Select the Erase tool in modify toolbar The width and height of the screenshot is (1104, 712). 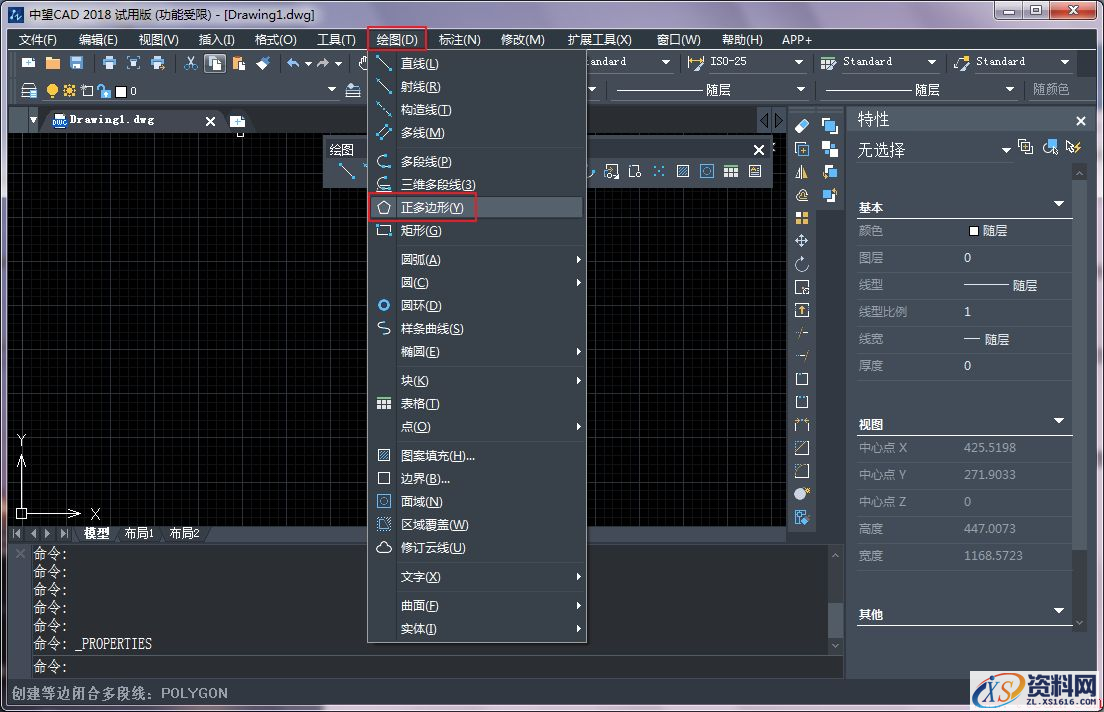[801, 126]
